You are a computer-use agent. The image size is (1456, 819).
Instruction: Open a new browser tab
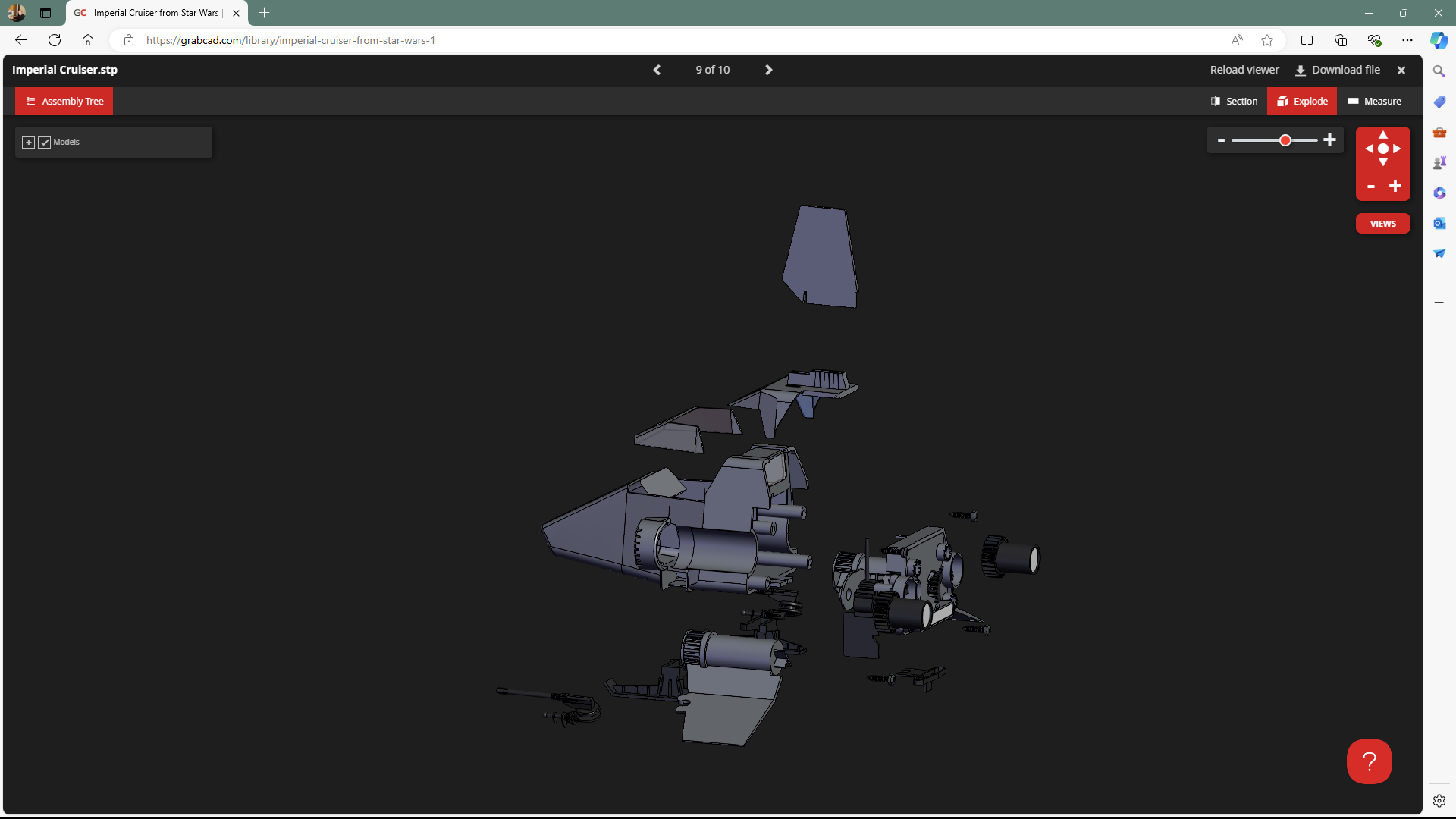pyautogui.click(x=264, y=13)
